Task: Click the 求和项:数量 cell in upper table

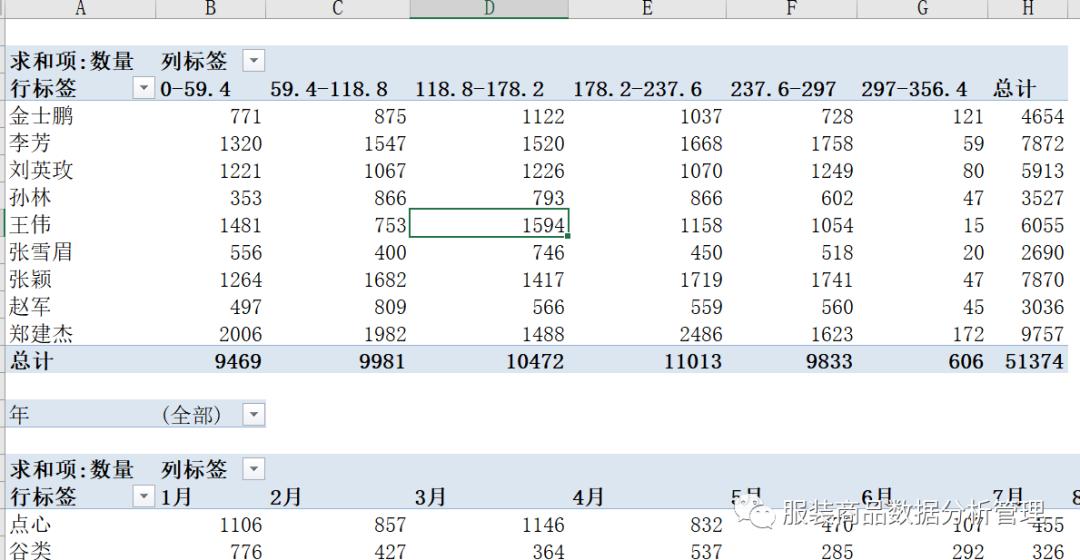Action: [x=72, y=61]
